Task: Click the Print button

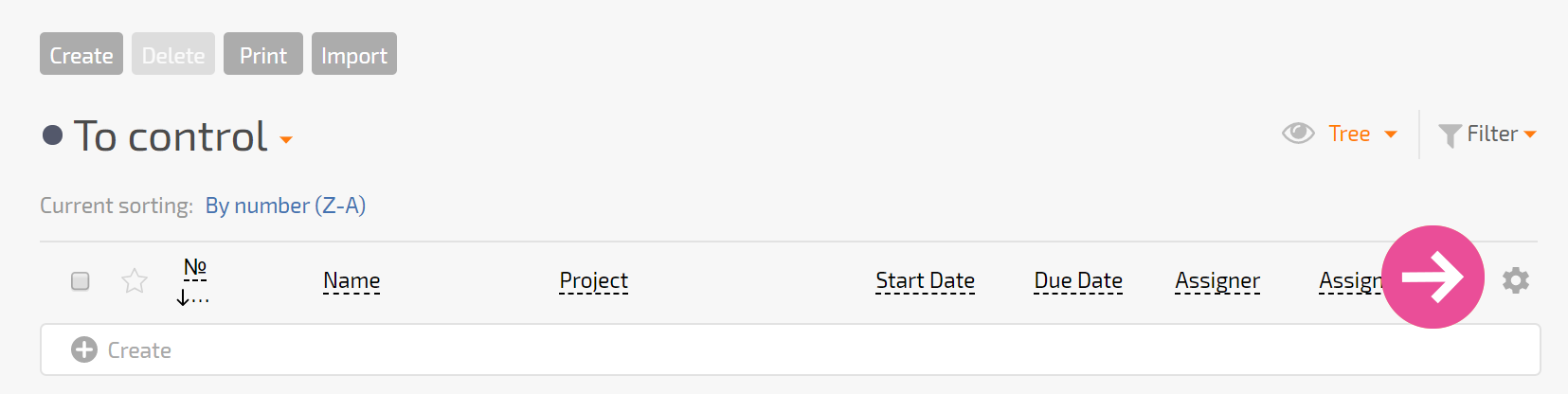Action: click(263, 54)
